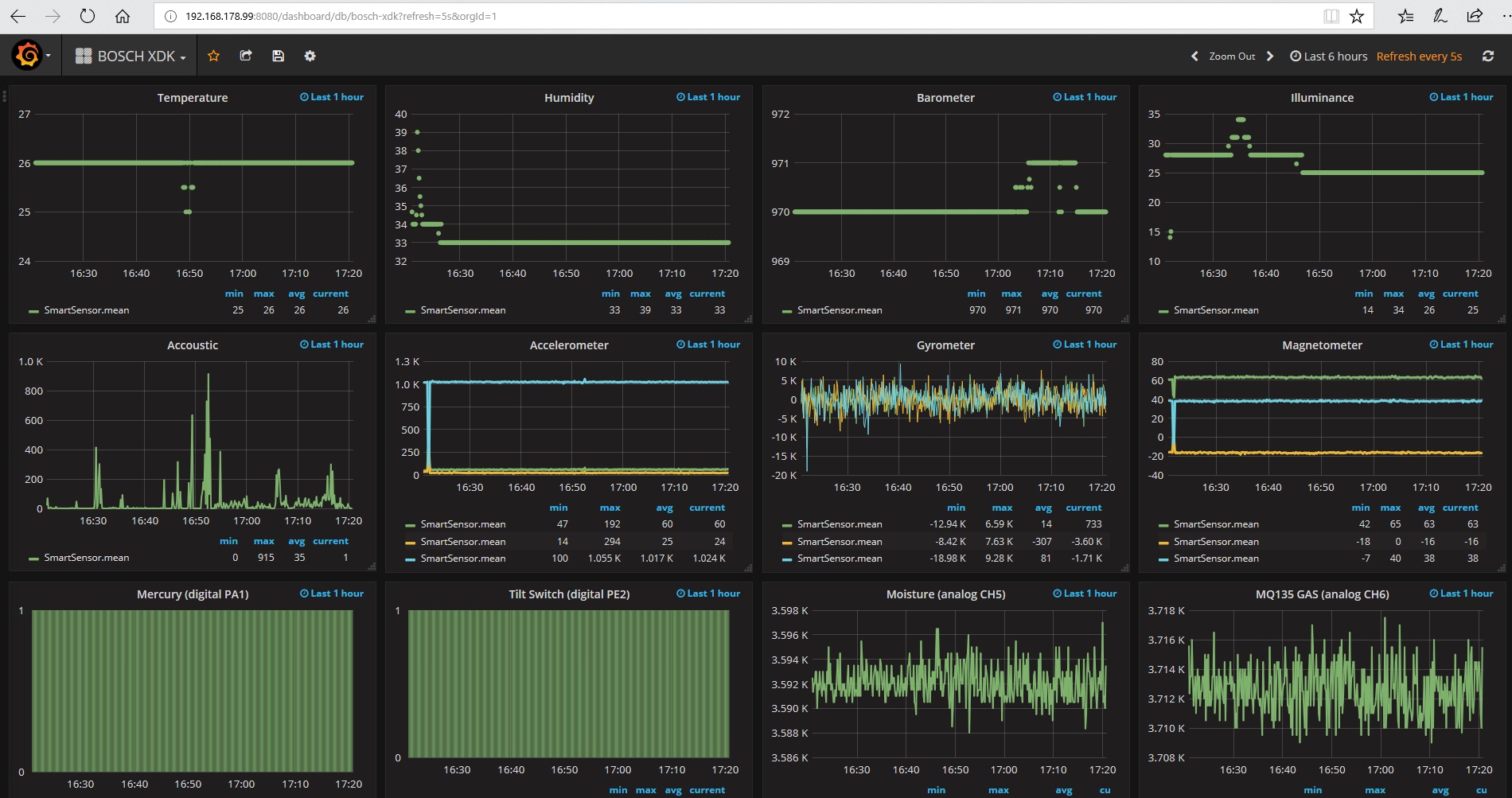Add page to browser favorites star
The image size is (1512, 798).
coord(1357,16)
